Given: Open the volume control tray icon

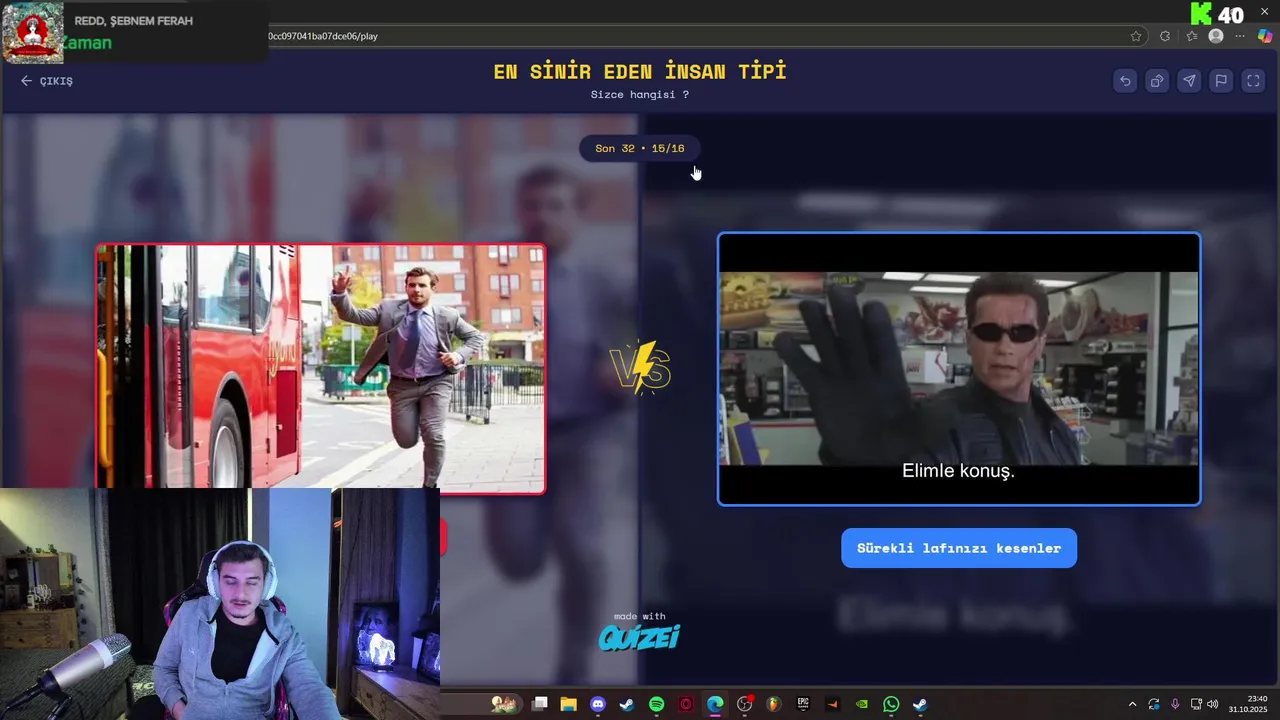Looking at the screenshot, I should point(1213,704).
